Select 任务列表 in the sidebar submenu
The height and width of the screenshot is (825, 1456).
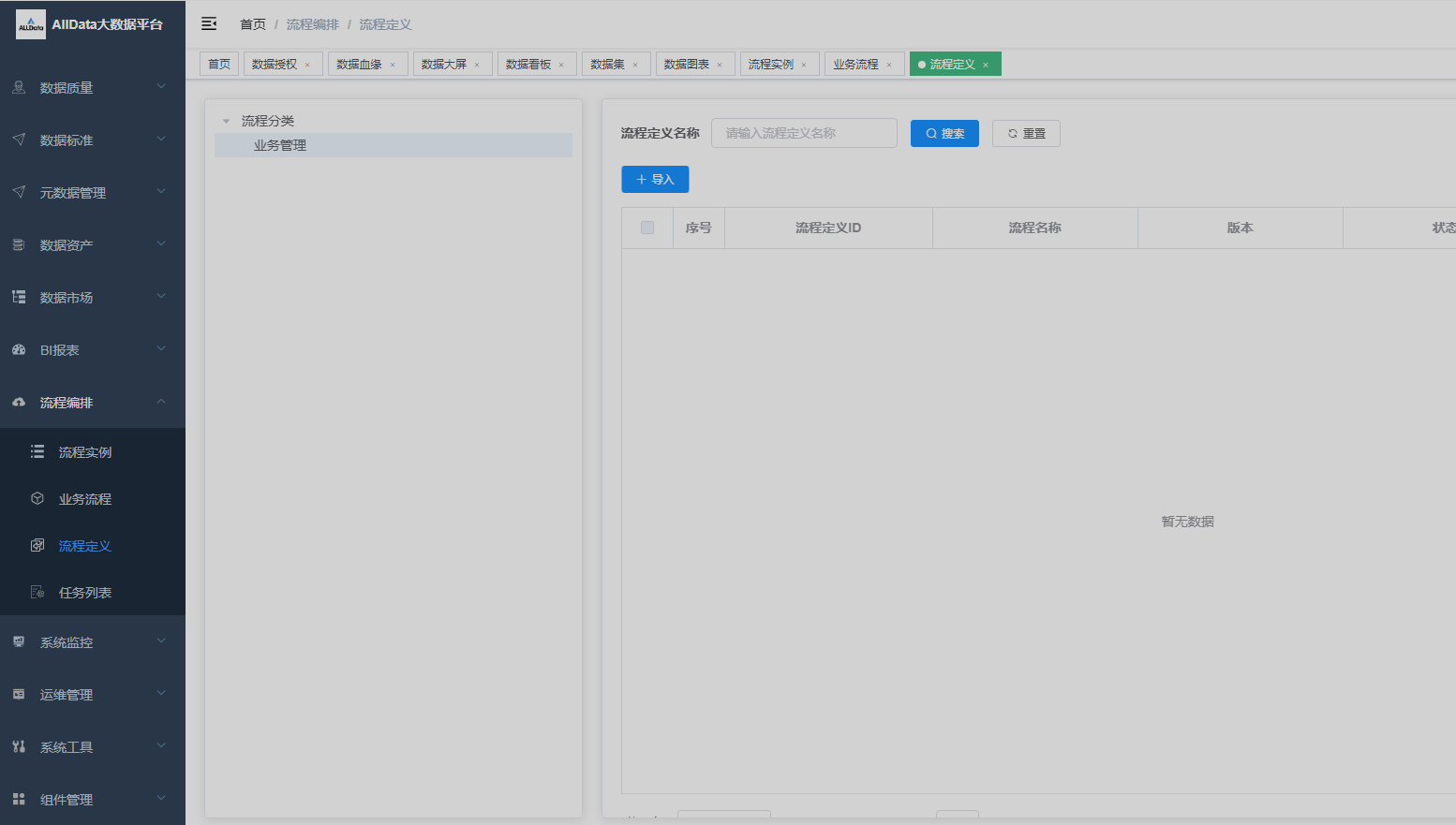click(x=84, y=593)
